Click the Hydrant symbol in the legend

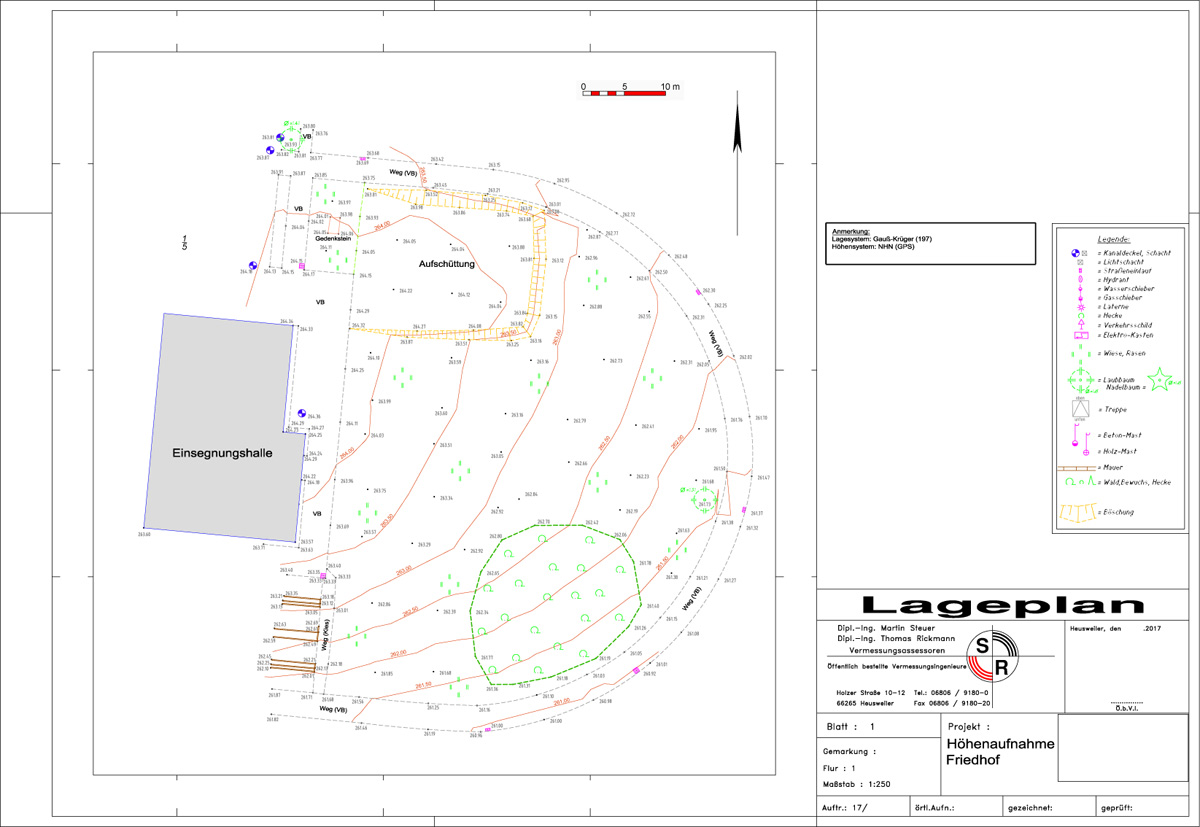point(1081,279)
